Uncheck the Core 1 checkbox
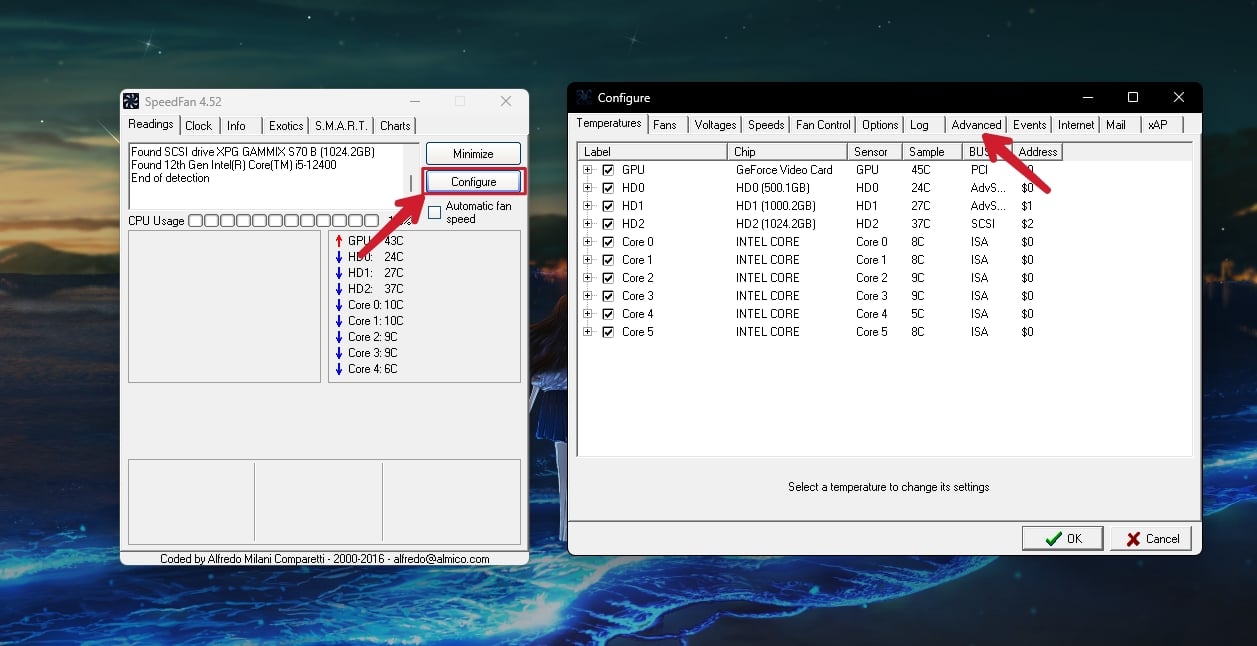Image resolution: width=1257 pixels, height=646 pixels. pyautogui.click(x=608, y=260)
